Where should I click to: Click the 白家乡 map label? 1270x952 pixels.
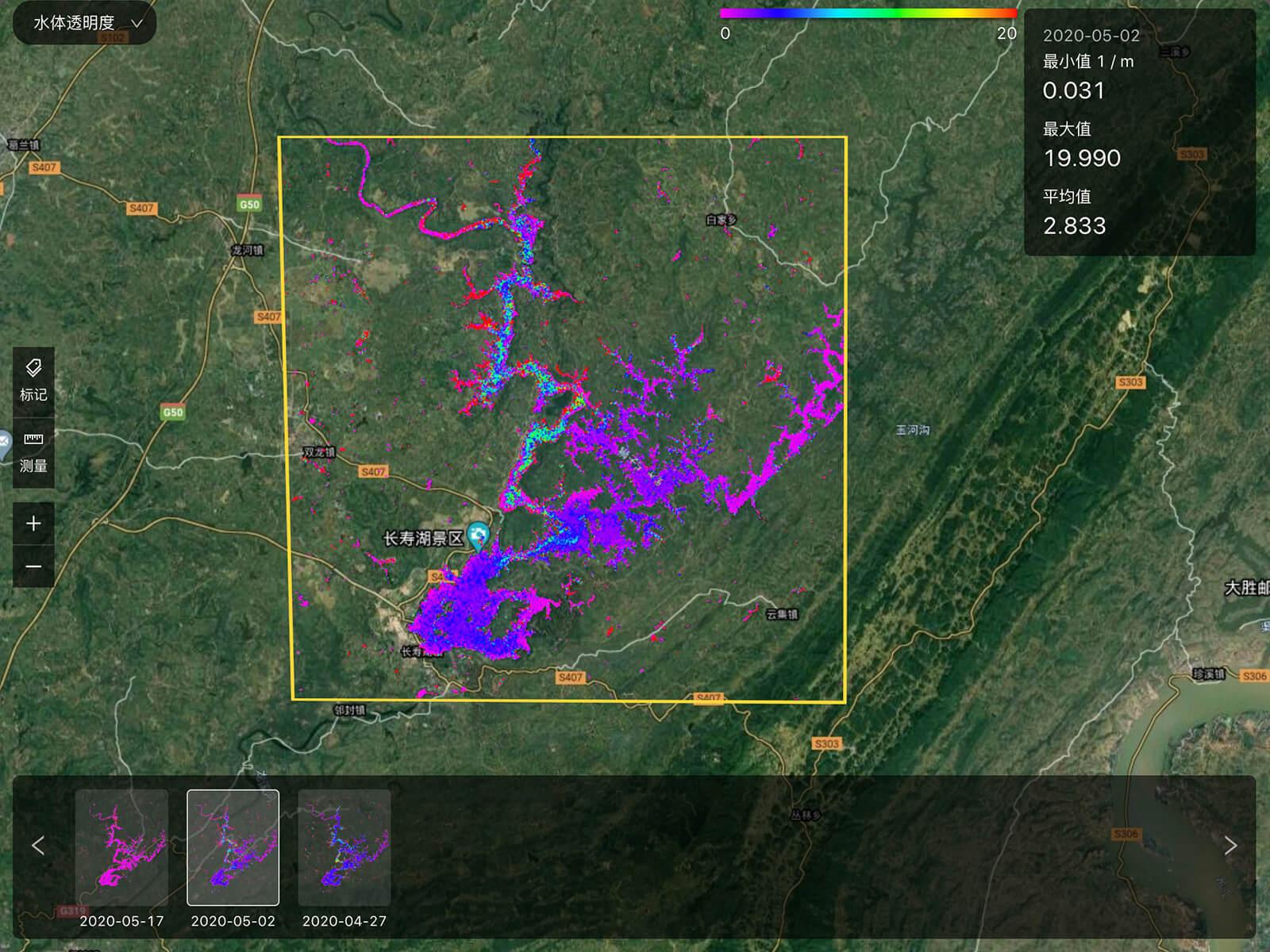point(722,220)
